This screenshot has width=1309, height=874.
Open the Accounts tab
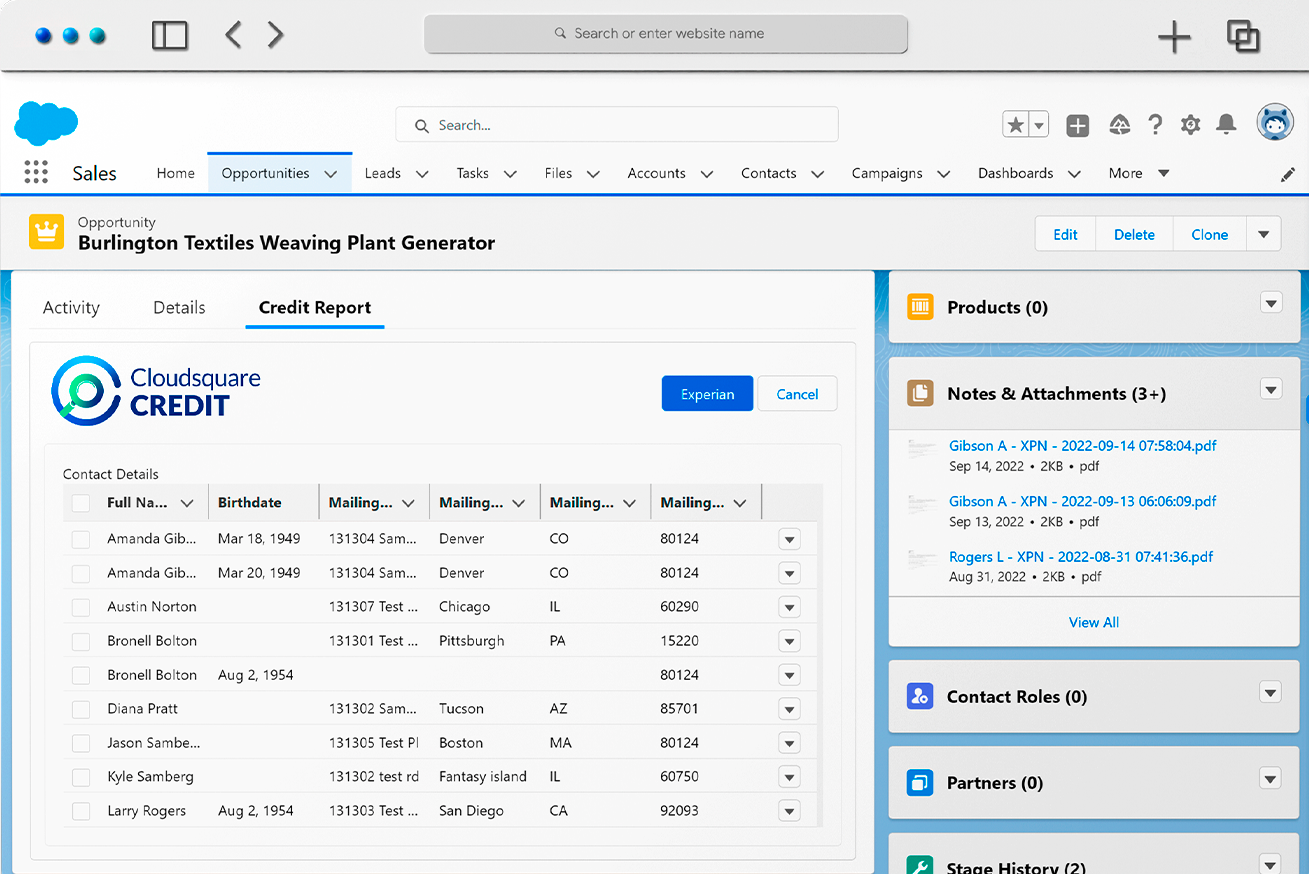point(655,172)
